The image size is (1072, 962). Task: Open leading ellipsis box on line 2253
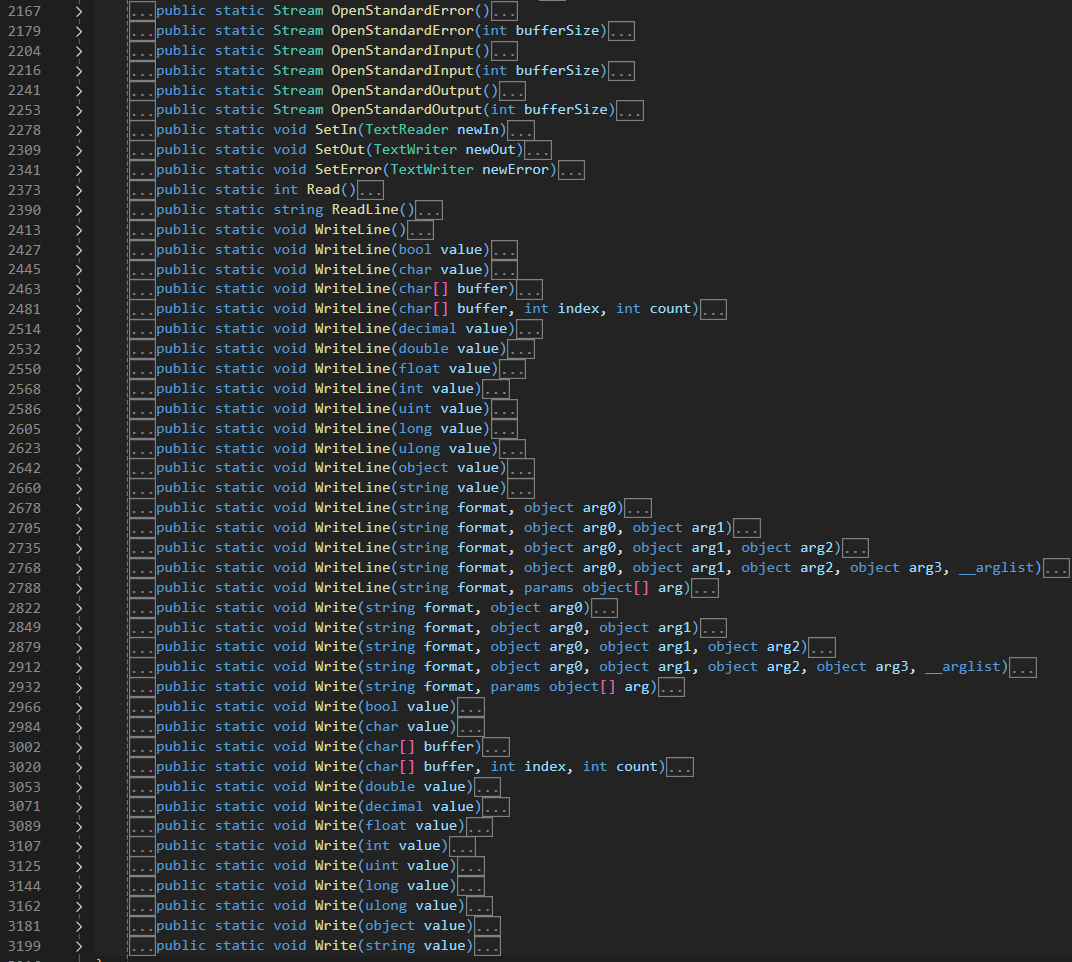tap(142, 111)
